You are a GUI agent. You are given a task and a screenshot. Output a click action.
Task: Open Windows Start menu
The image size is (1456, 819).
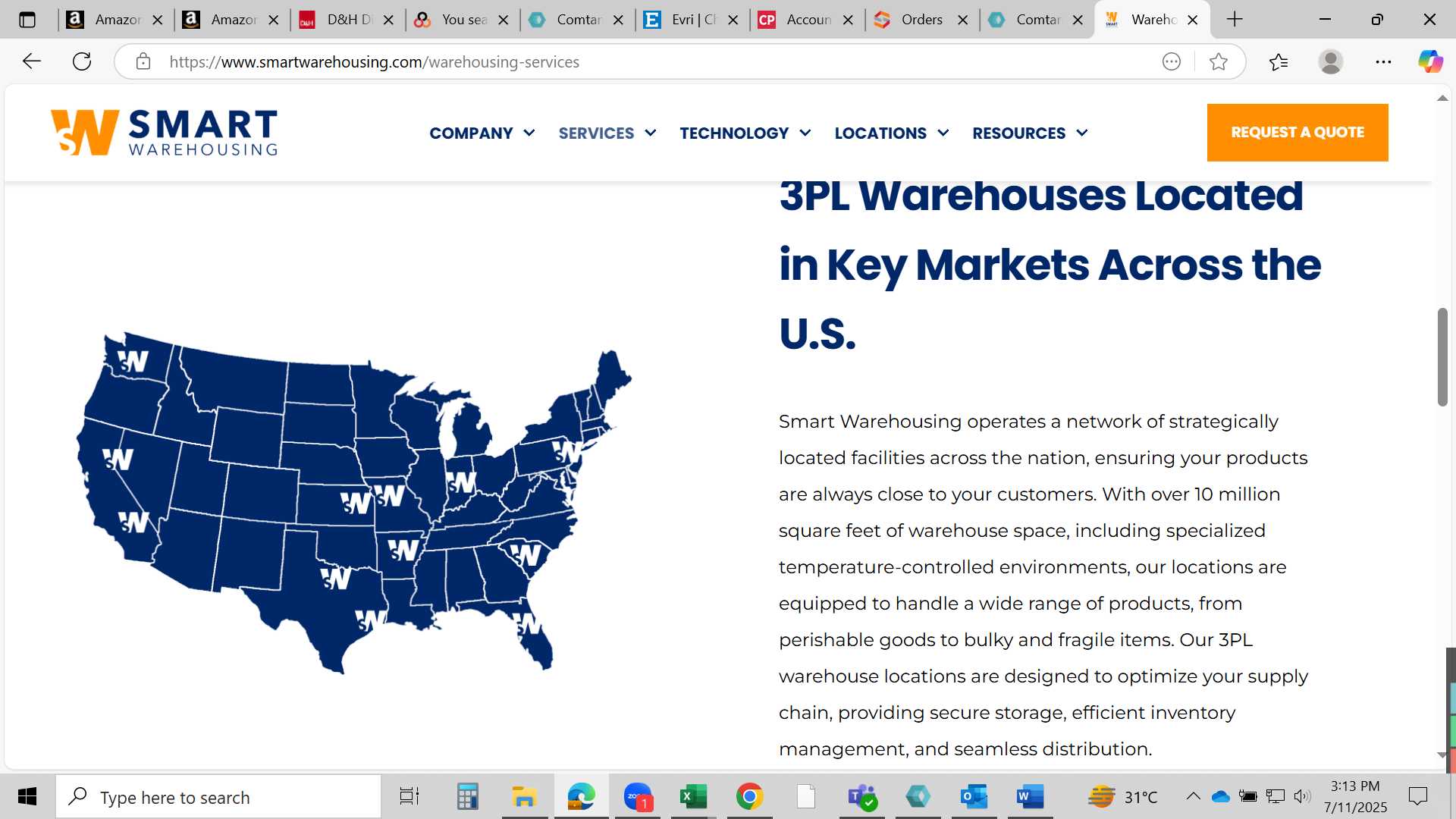(27, 796)
